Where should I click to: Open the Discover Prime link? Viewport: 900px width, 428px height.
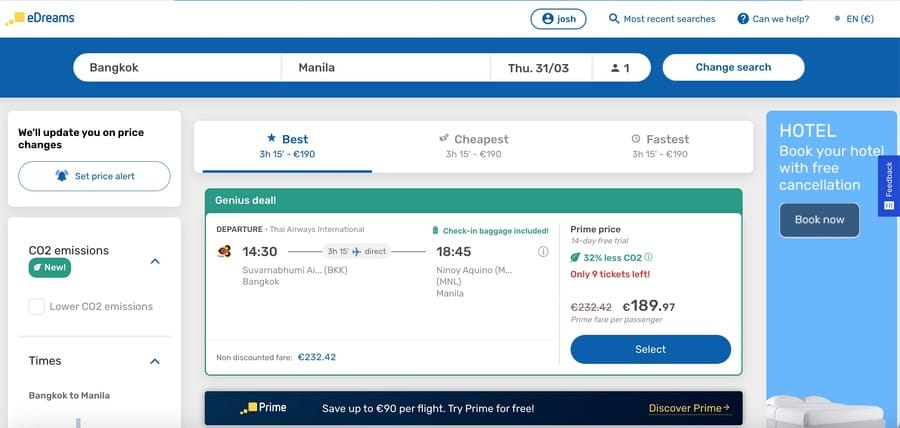[x=689, y=408]
